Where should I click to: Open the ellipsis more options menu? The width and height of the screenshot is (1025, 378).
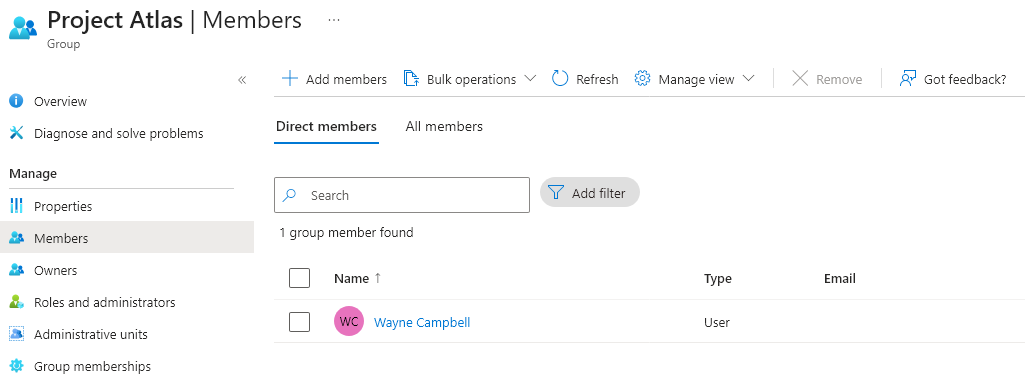334,20
